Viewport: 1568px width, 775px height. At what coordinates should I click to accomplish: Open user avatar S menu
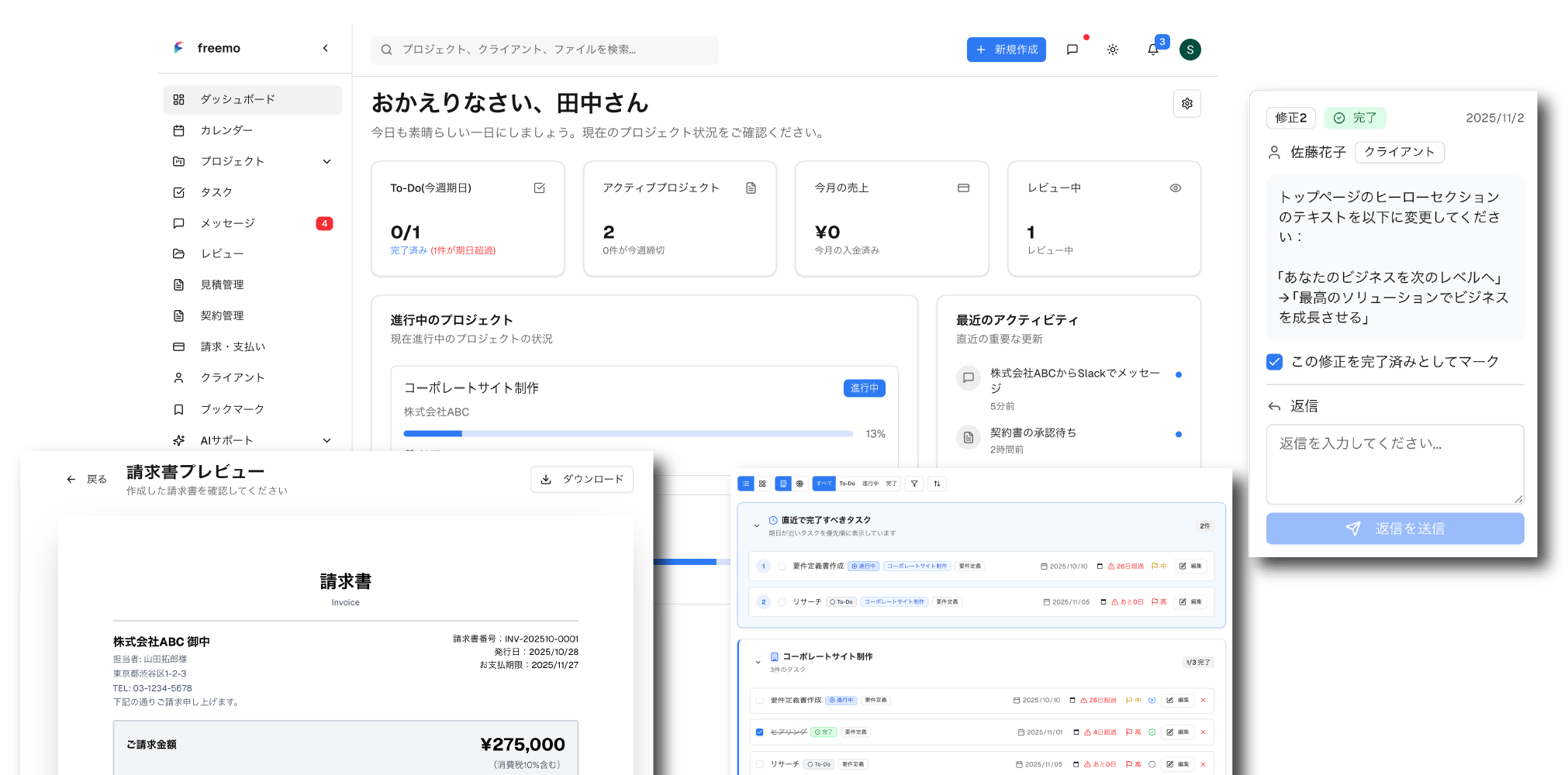1190,50
